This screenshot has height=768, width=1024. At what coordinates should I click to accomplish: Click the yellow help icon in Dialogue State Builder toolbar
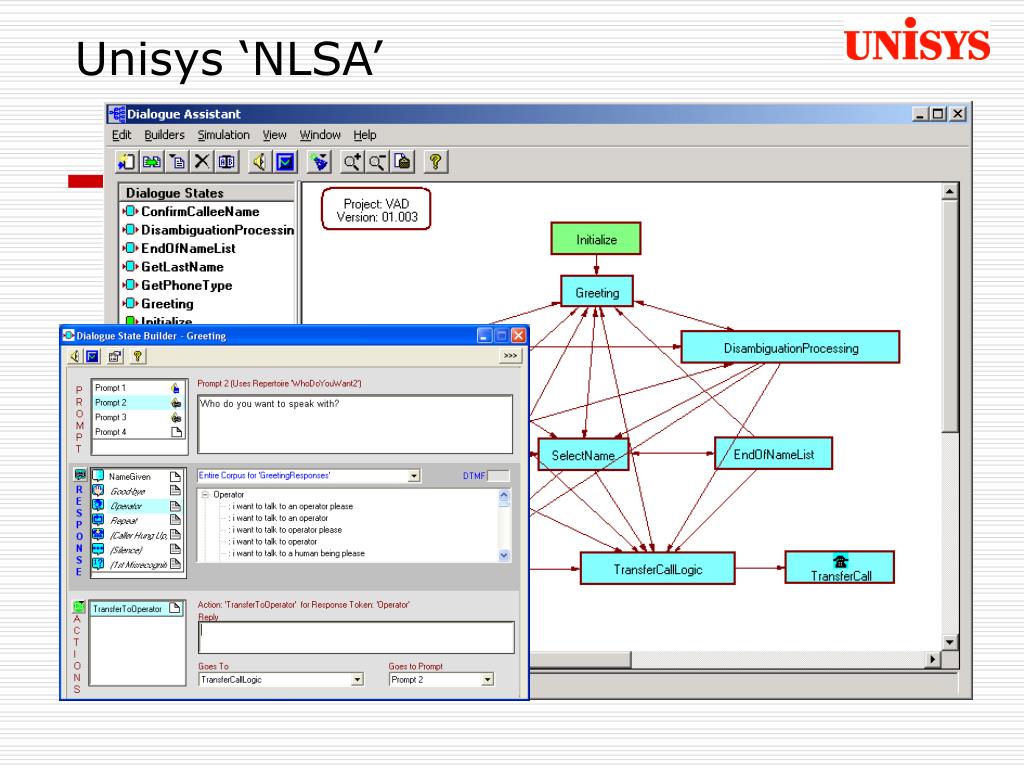pyautogui.click(x=137, y=356)
